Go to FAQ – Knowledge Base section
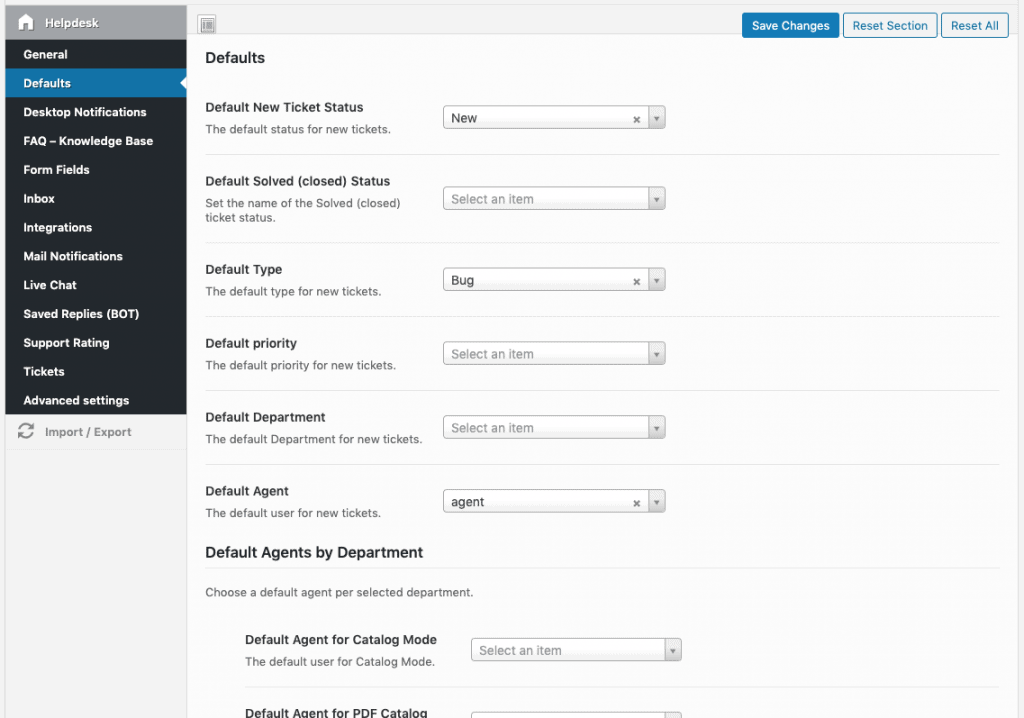The height and width of the screenshot is (718, 1024). coord(88,141)
